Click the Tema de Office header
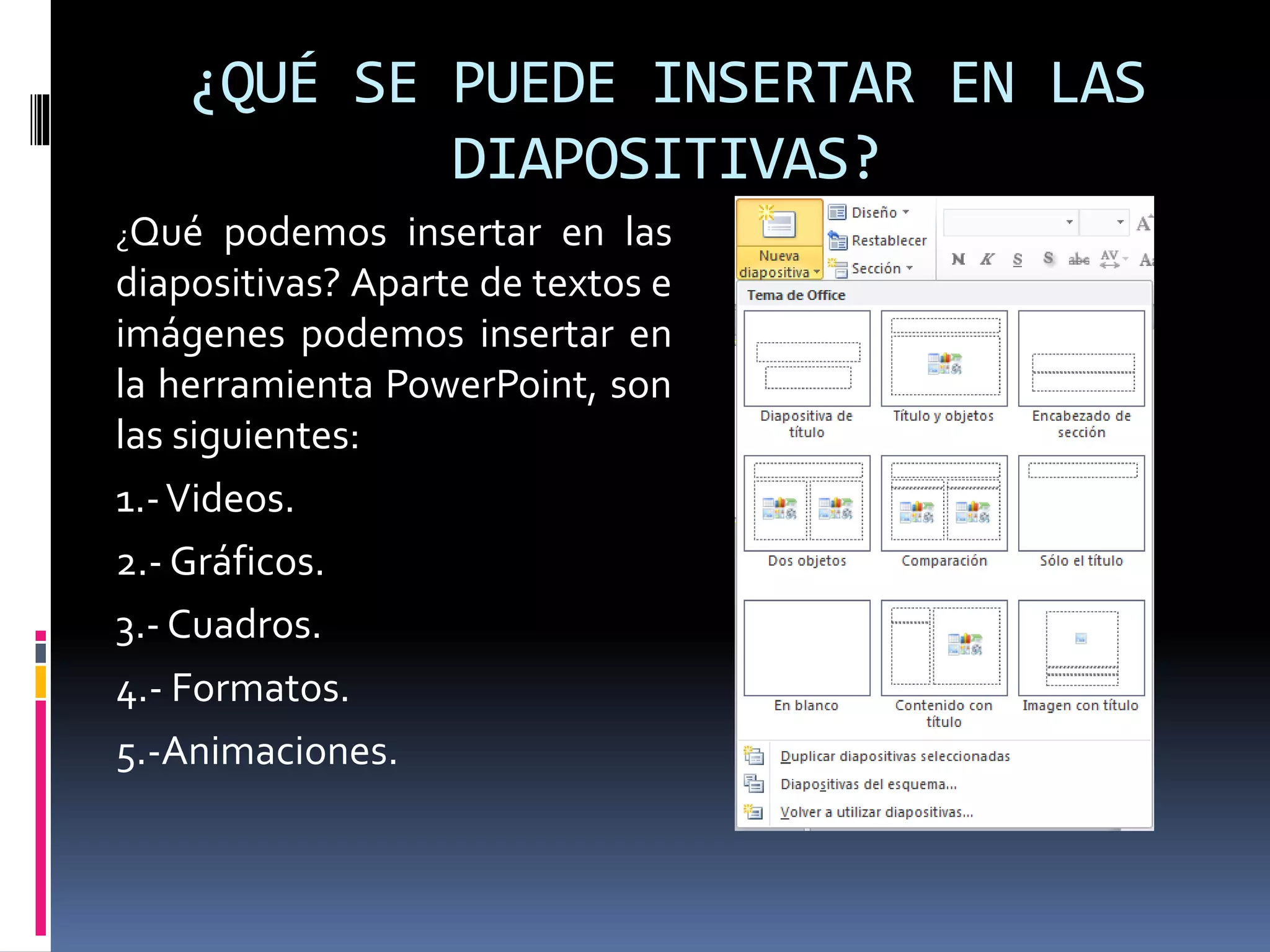The height and width of the screenshot is (952, 1270). (796, 295)
